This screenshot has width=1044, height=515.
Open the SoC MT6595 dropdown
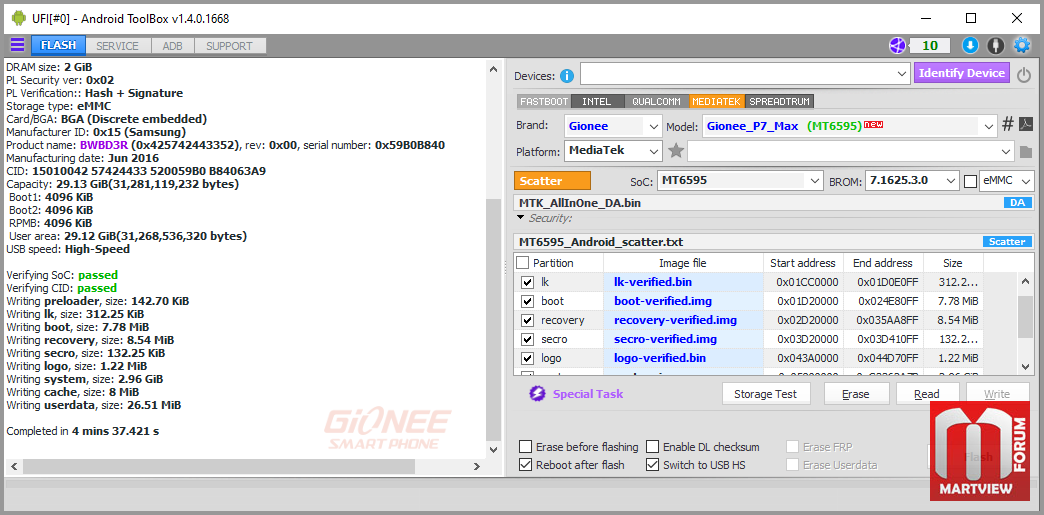[x=740, y=181]
